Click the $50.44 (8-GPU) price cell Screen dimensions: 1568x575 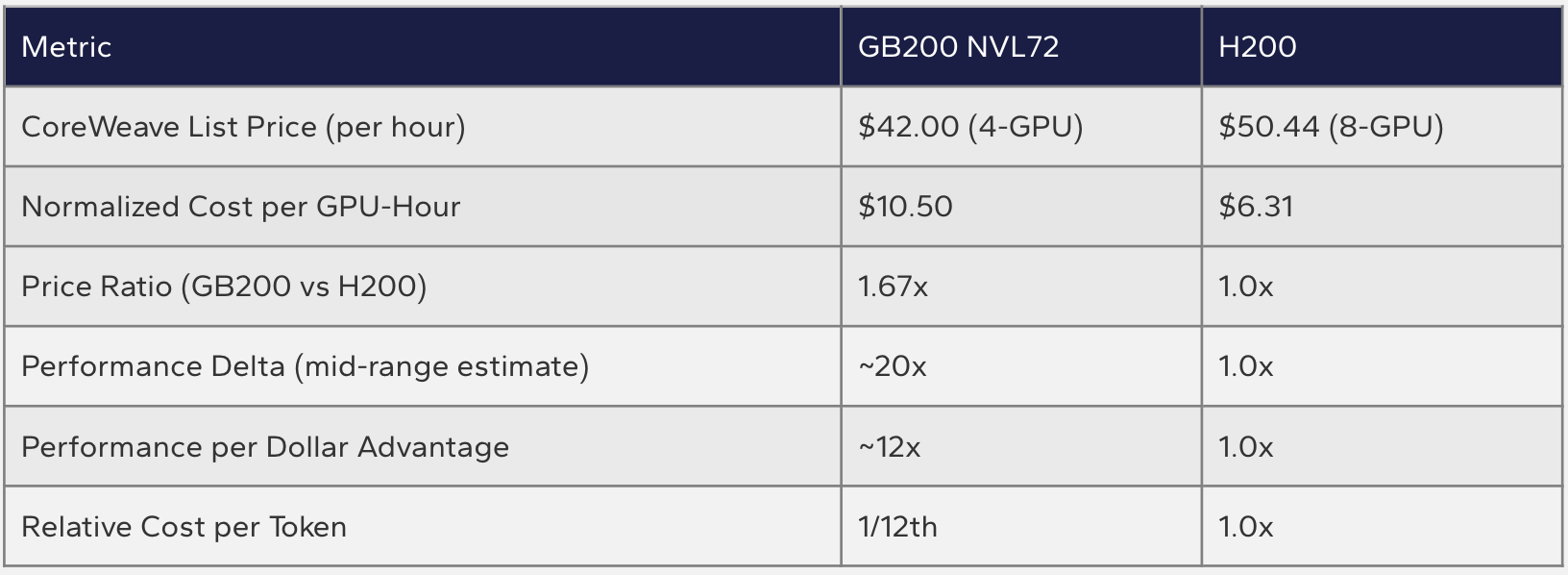[1331, 127]
